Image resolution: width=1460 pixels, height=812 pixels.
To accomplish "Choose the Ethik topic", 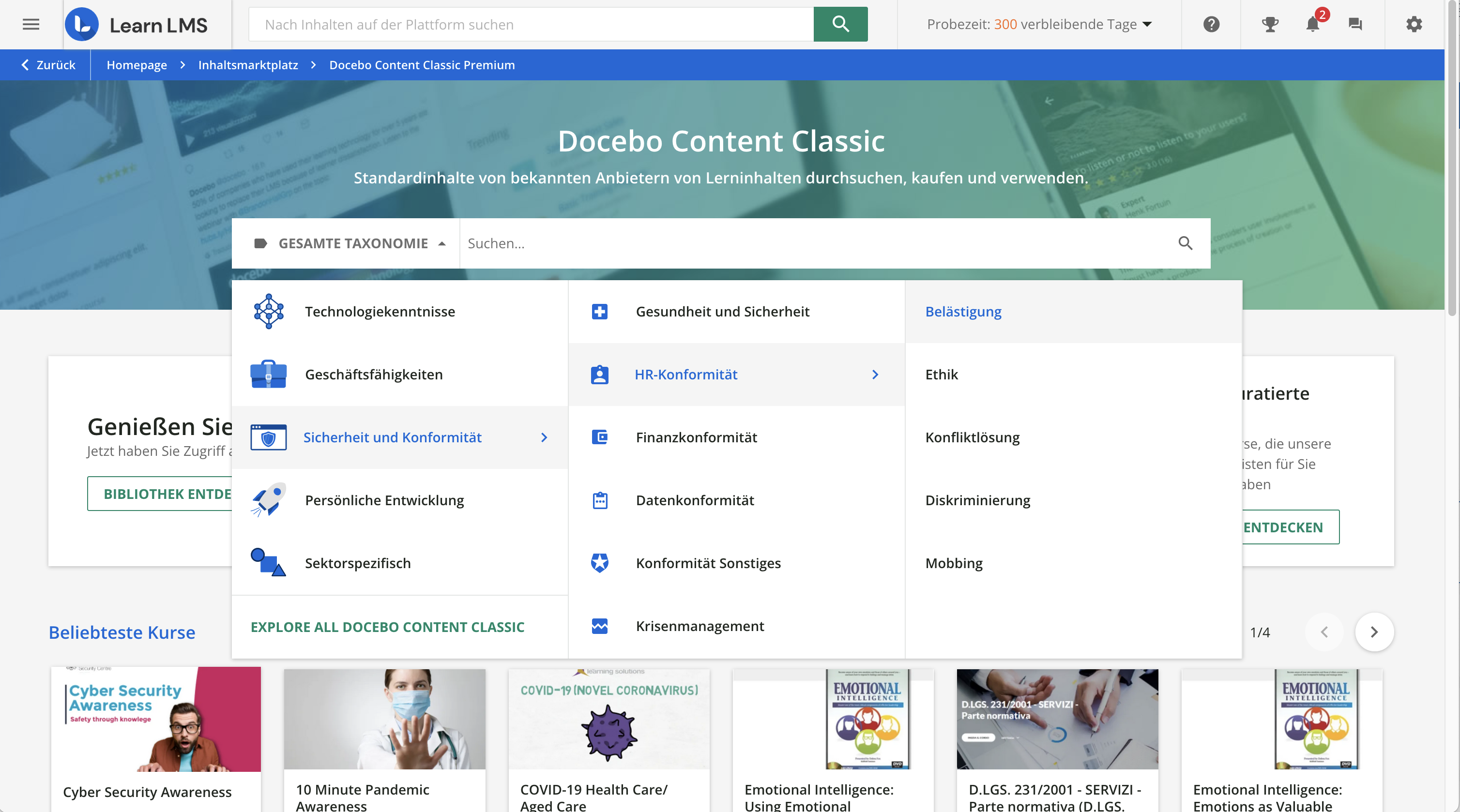I will tap(1073, 374).
